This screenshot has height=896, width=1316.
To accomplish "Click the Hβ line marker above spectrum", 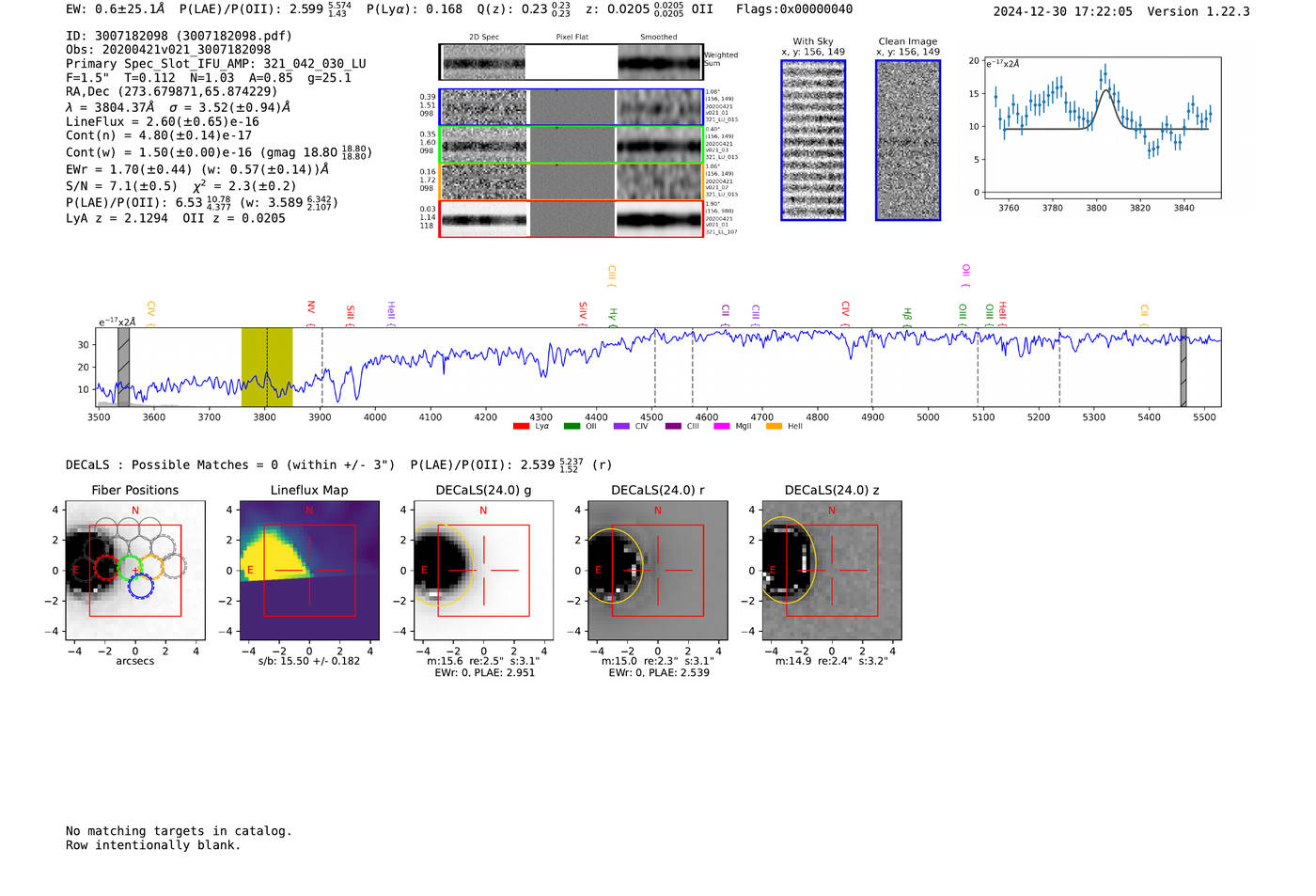I will pos(907,317).
